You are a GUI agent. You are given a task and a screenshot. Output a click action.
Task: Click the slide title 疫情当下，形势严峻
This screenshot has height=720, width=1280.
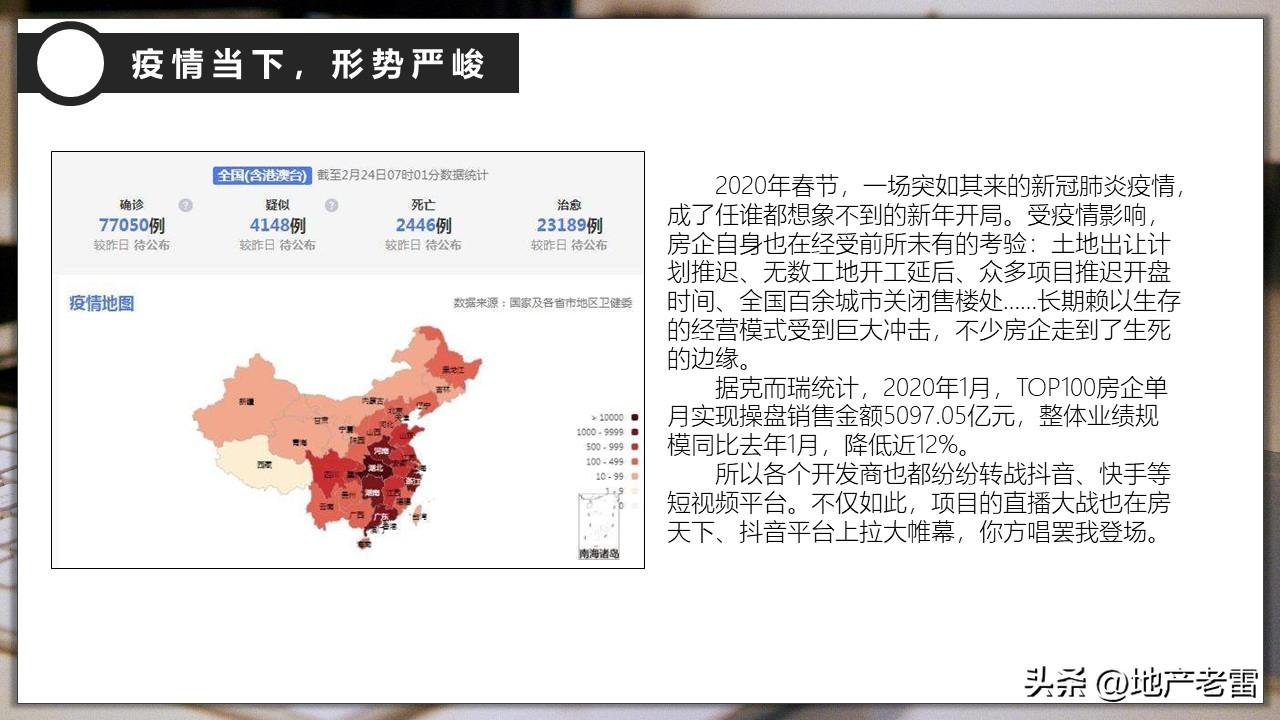[x=308, y=64]
